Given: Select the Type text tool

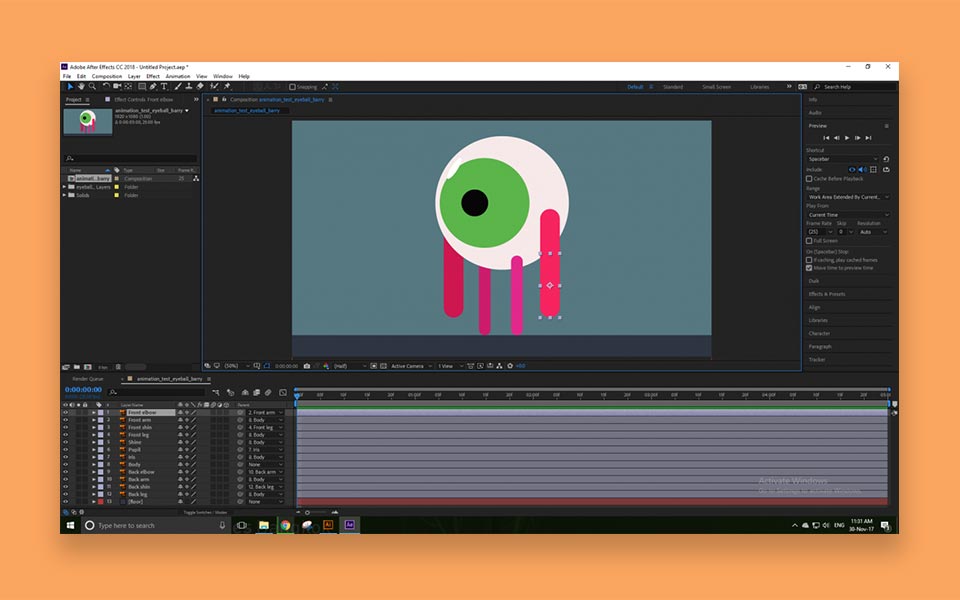Looking at the screenshot, I should tap(163, 87).
